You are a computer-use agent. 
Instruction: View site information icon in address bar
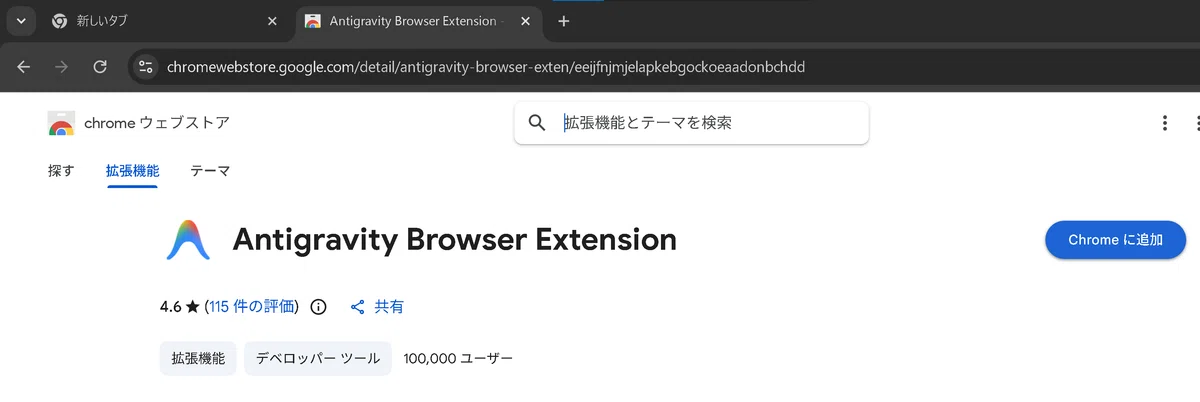(x=146, y=67)
